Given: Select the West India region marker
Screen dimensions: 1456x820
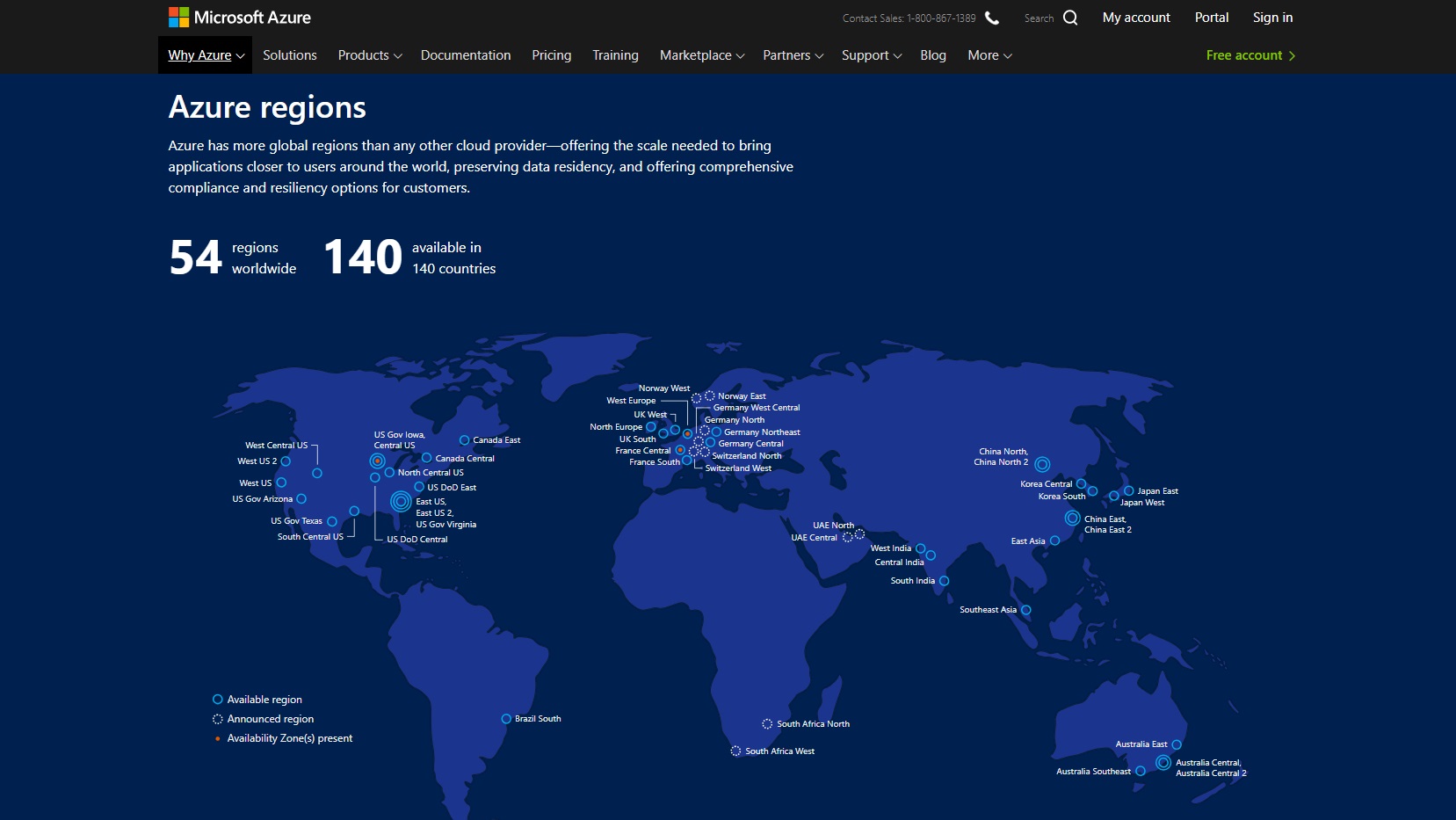Looking at the screenshot, I should [x=920, y=548].
